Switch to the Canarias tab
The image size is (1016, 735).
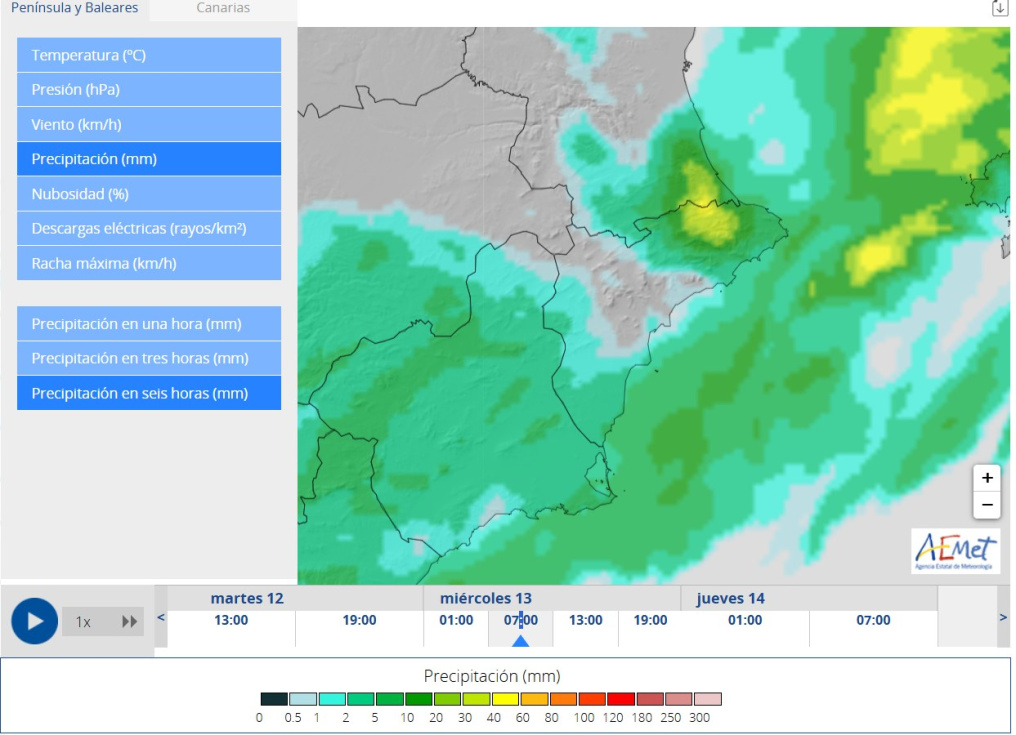pyautogui.click(x=223, y=8)
